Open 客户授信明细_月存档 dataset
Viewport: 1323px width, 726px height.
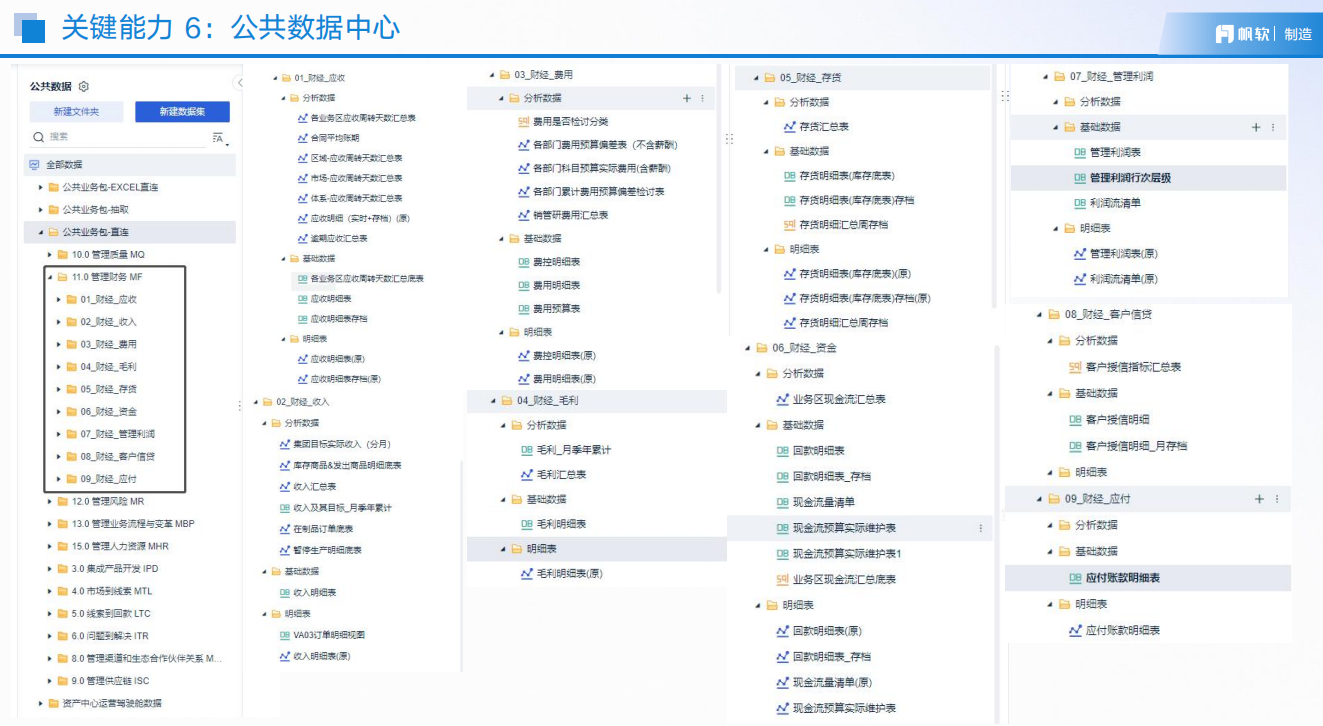[x=1136, y=446]
